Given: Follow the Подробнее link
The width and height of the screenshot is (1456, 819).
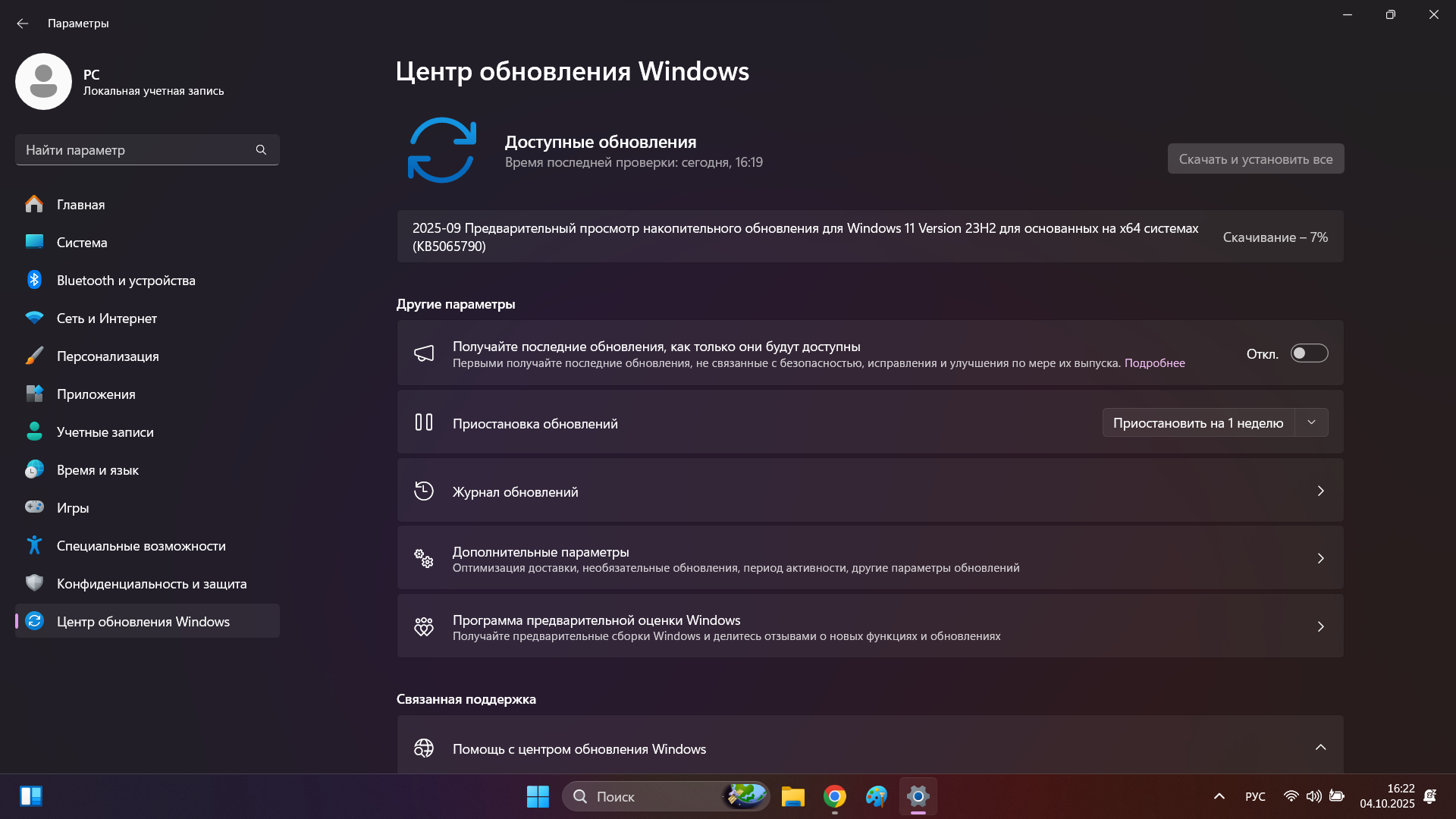Looking at the screenshot, I should [1154, 363].
